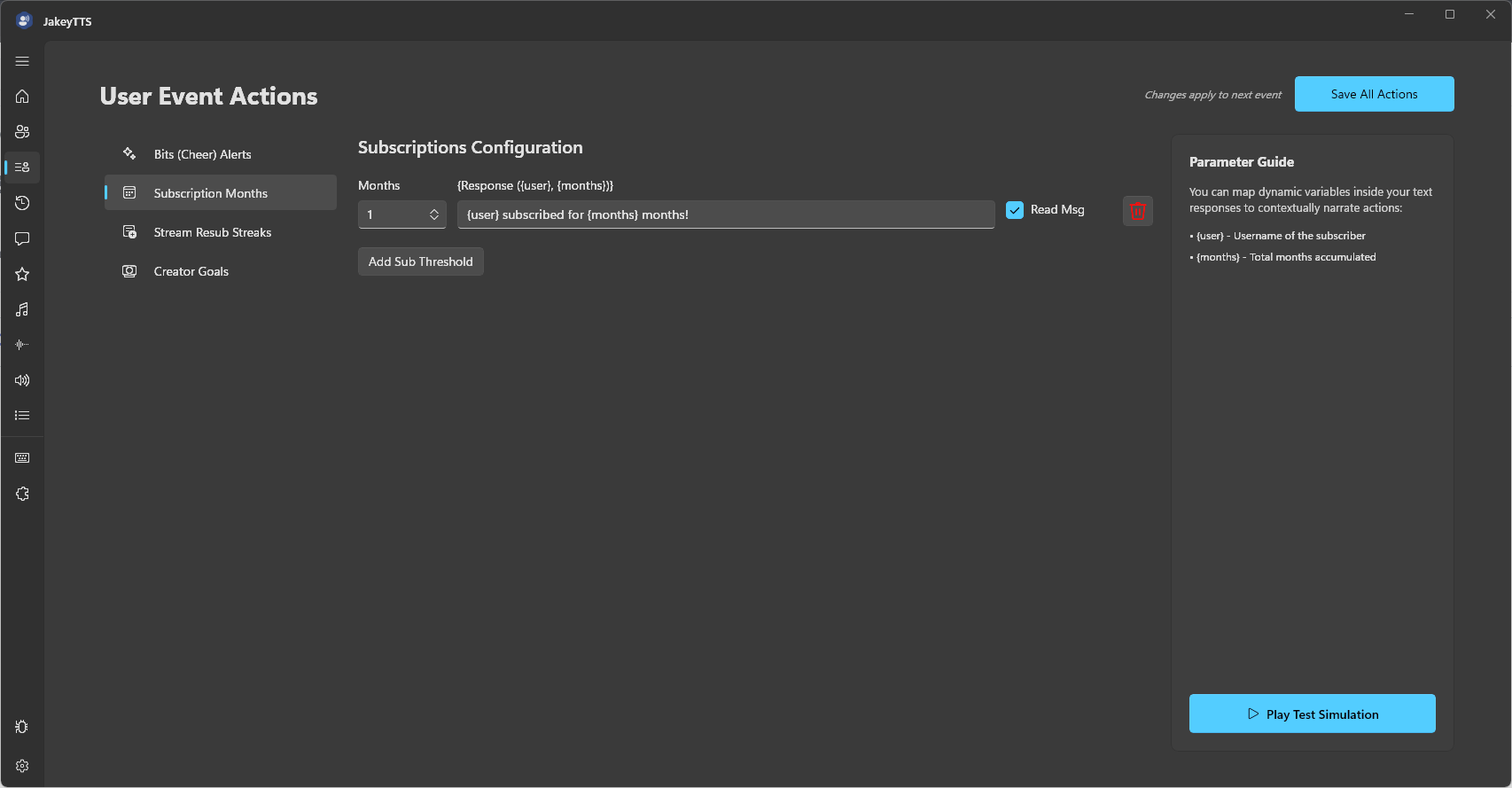This screenshot has width=1512, height=788.
Task: Open the hamburger navigation menu
Action: 22,61
